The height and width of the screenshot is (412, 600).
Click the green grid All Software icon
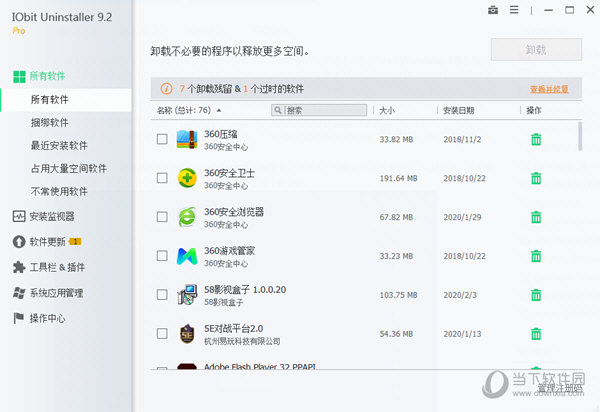(x=19, y=77)
